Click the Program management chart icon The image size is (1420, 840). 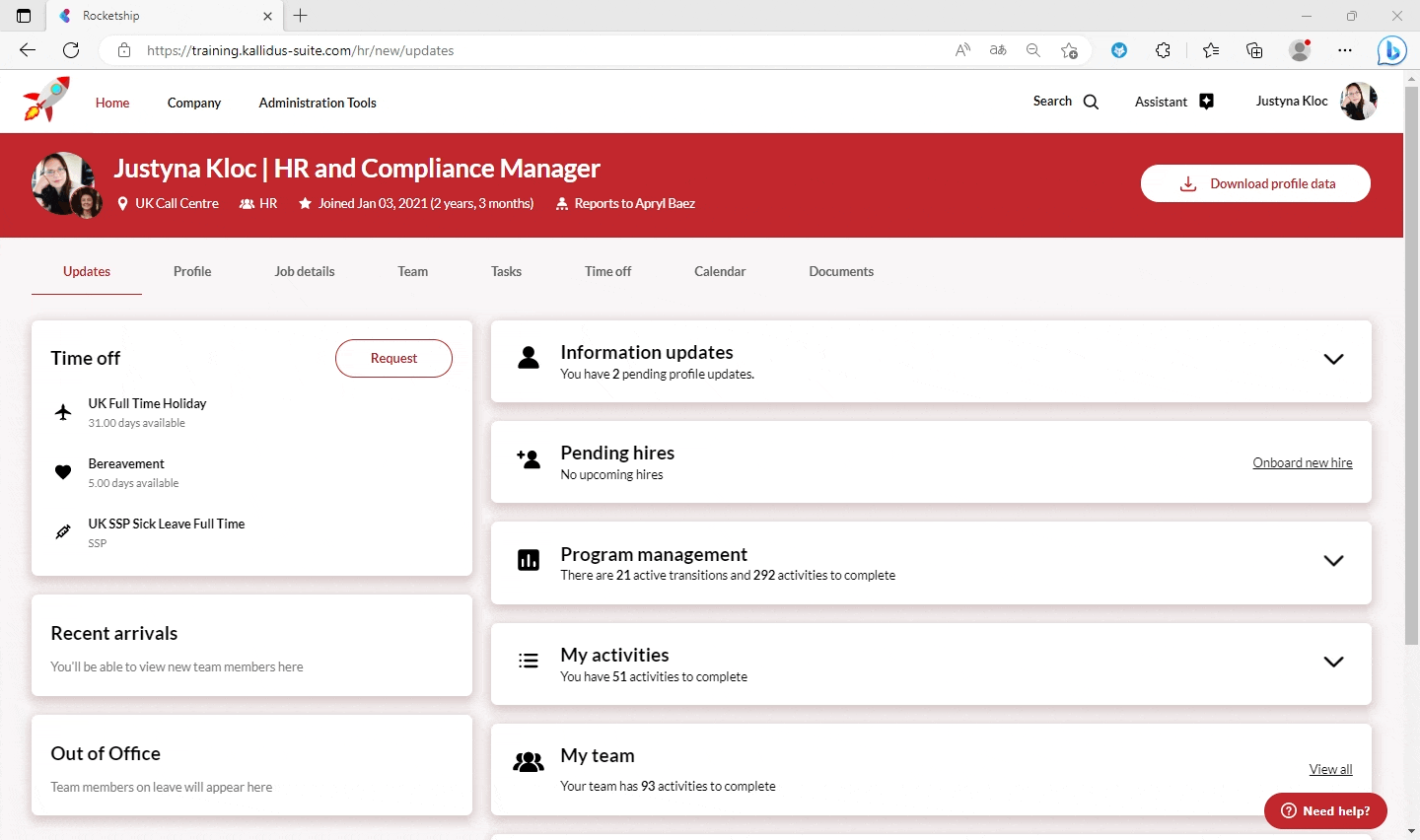[x=529, y=561]
